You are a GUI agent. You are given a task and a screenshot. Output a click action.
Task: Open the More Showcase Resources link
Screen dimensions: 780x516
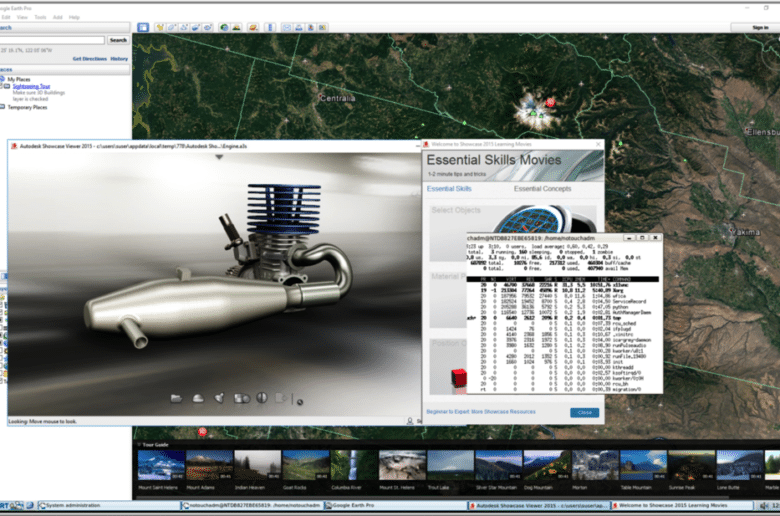[x=503, y=412]
